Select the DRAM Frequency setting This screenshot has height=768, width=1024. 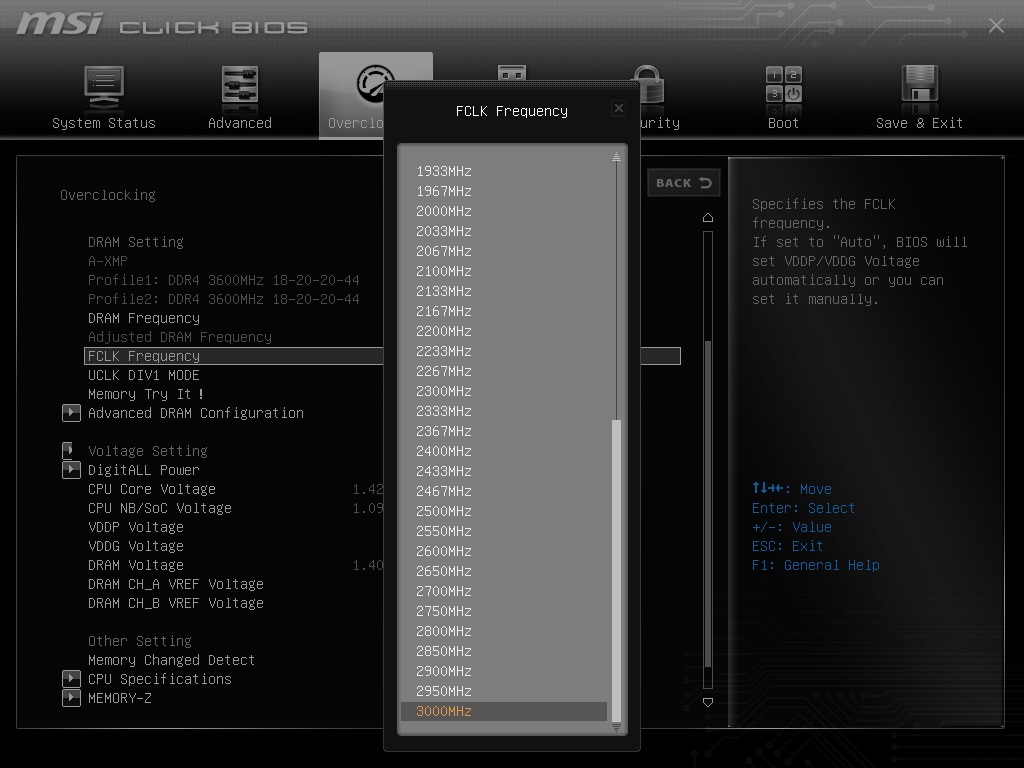[x=144, y=318]
